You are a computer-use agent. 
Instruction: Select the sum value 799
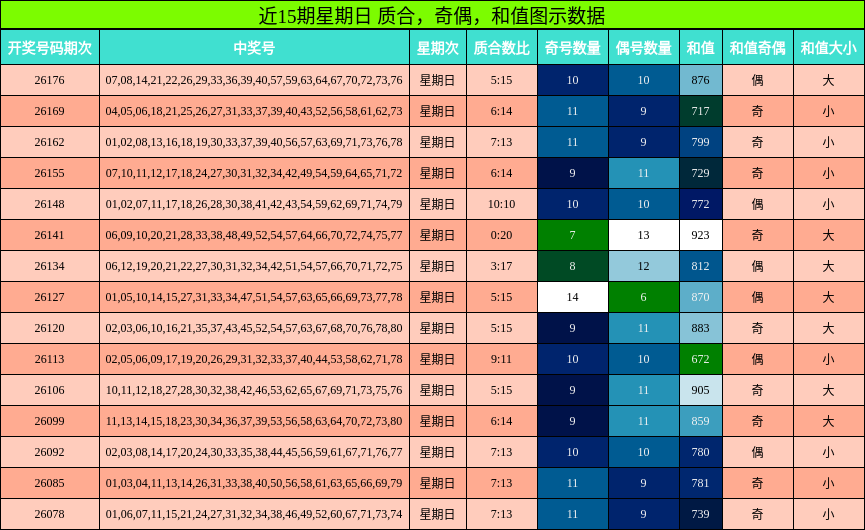coord(701,142)
